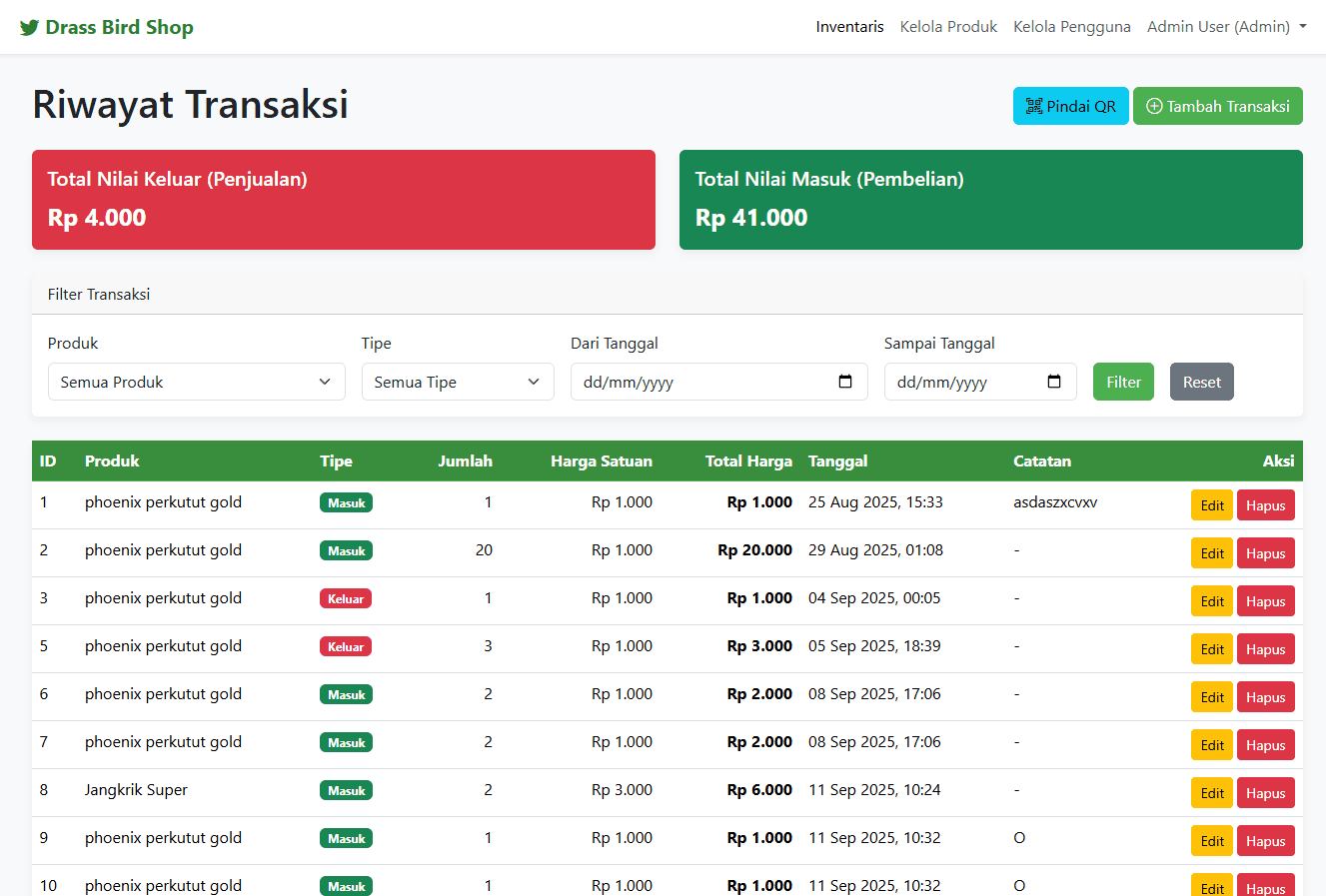Image resolution: width=1326 pixels, height=896 pixels.
Task: Click the Keluar badge on row ID 3
Action: coord(346,598)
